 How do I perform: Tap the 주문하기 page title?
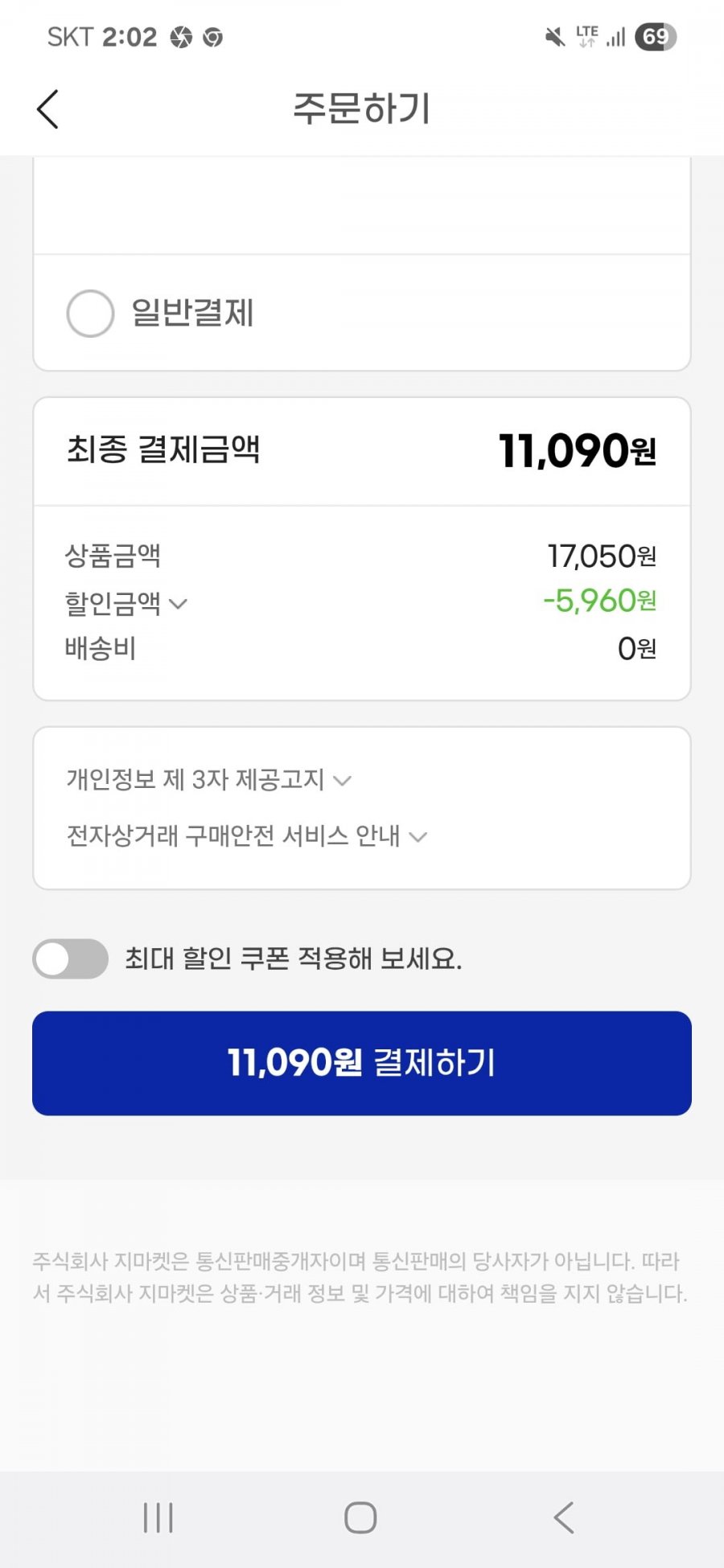362,109
